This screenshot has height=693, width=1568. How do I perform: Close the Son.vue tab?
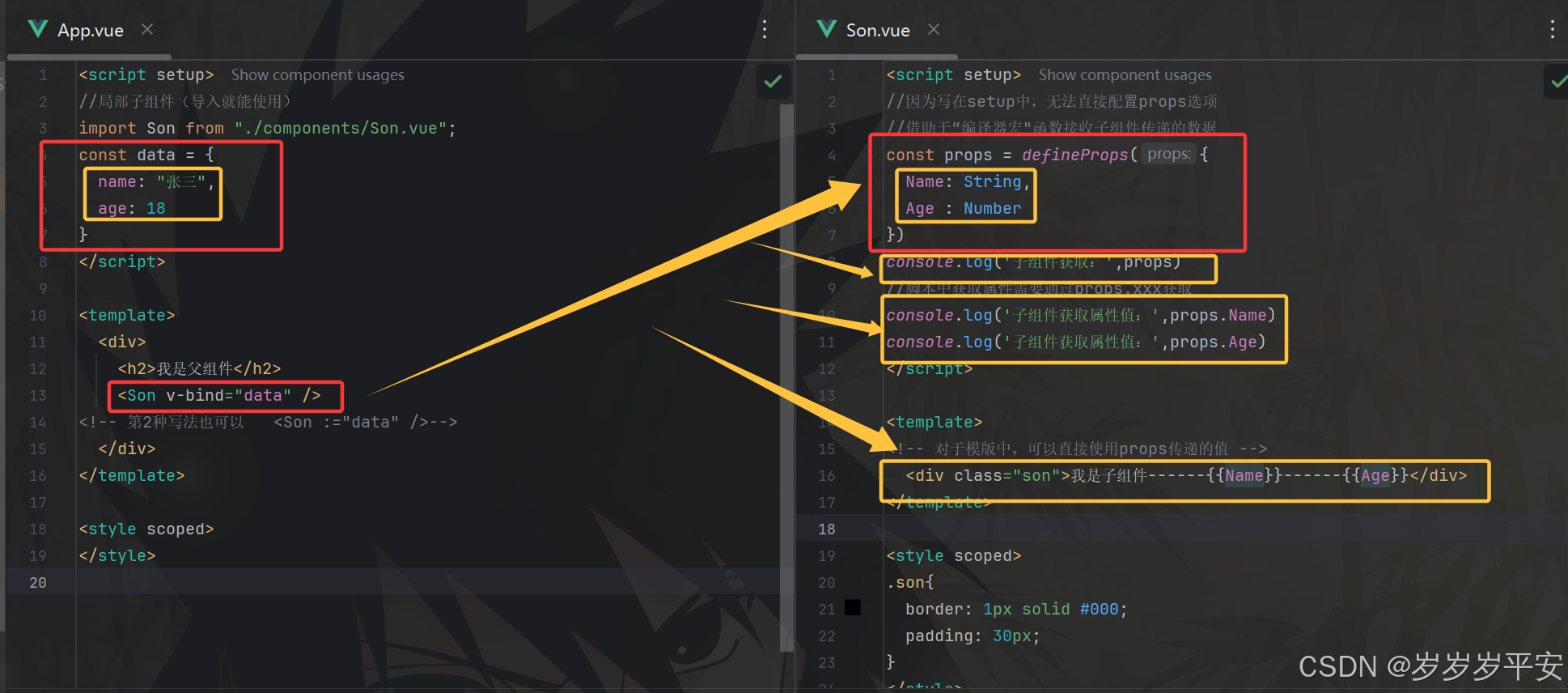point(934,29)
